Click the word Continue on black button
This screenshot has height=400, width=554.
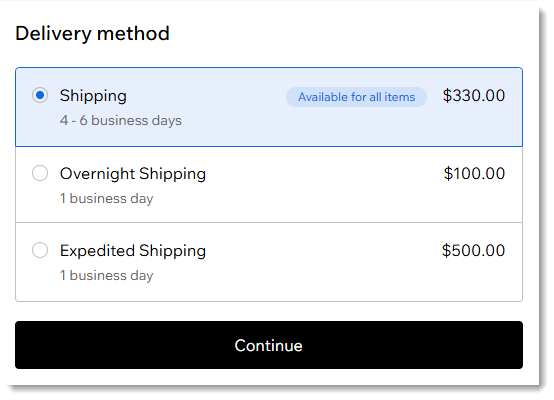tap(269, 346)
